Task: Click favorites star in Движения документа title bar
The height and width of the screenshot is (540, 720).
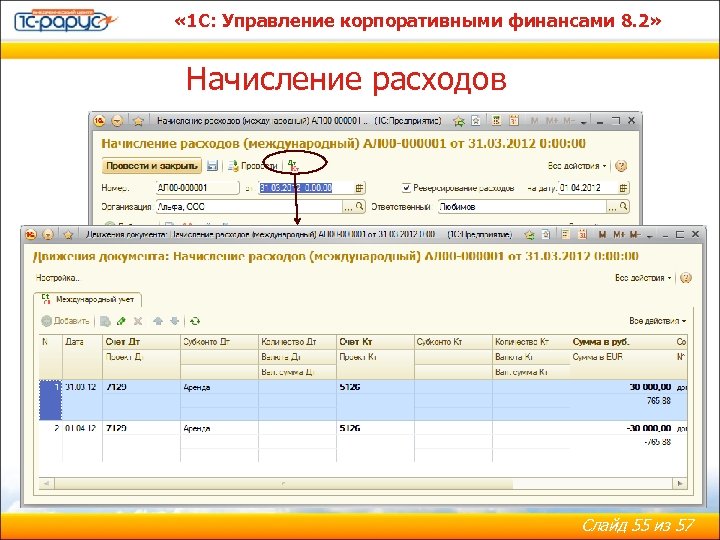Action: click(x=68, y=235)
